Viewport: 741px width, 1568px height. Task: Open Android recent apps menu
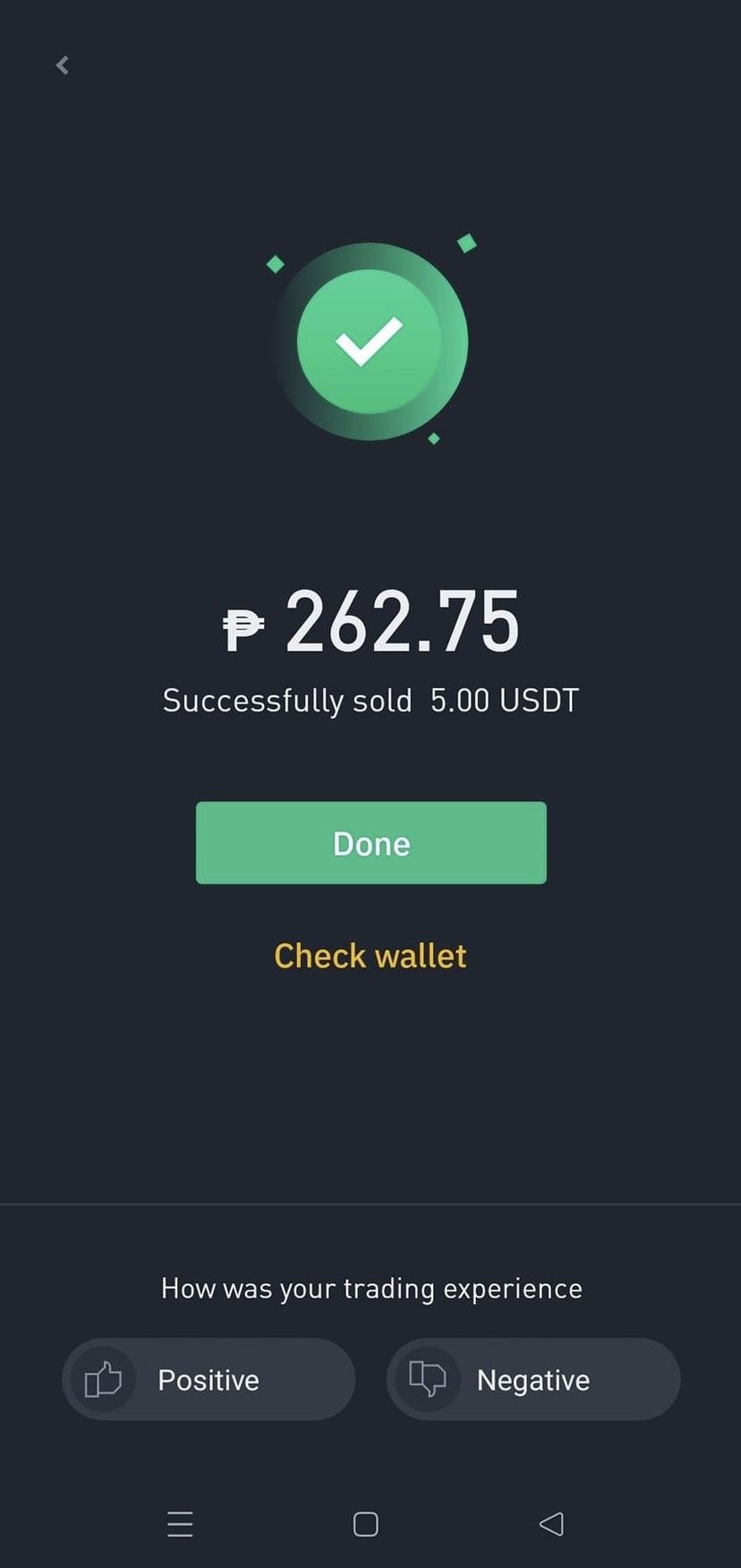(x=180, y=1523)
